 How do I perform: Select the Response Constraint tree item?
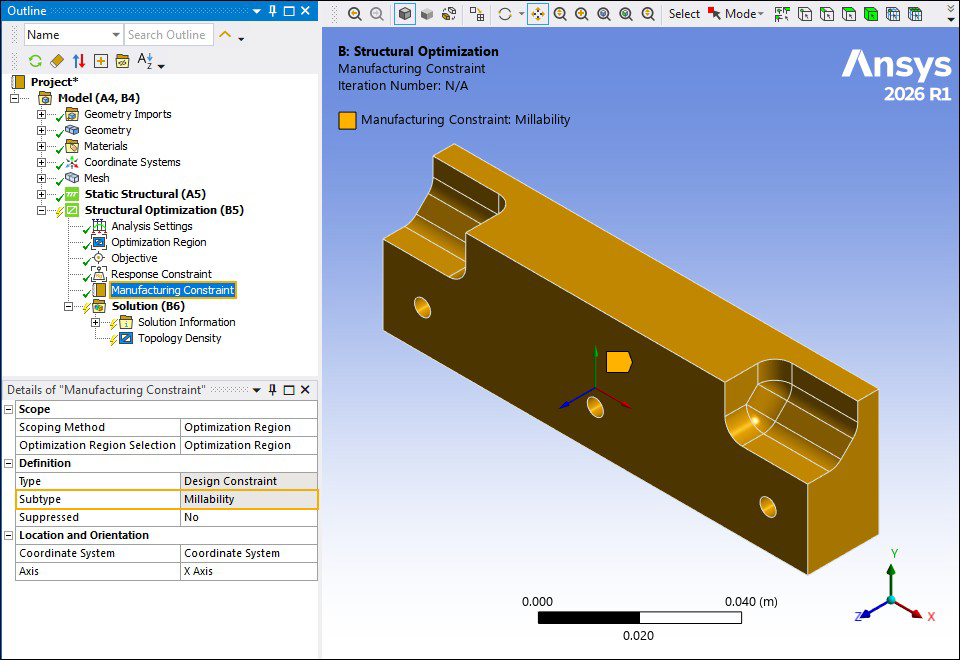[x=161, y=274]
